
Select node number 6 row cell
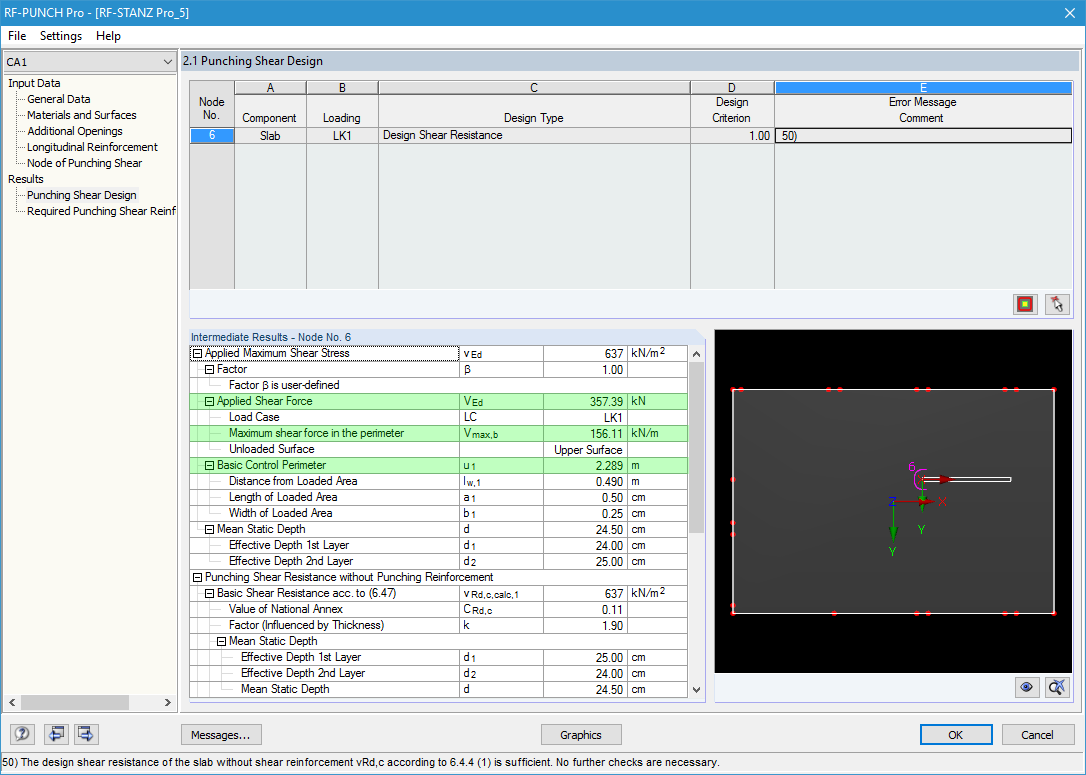tap(212, 136)
